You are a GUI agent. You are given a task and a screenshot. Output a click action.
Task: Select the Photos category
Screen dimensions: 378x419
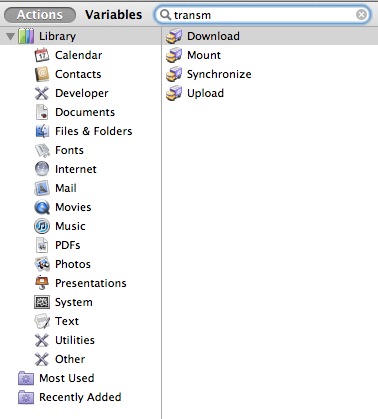coord(73,264)
